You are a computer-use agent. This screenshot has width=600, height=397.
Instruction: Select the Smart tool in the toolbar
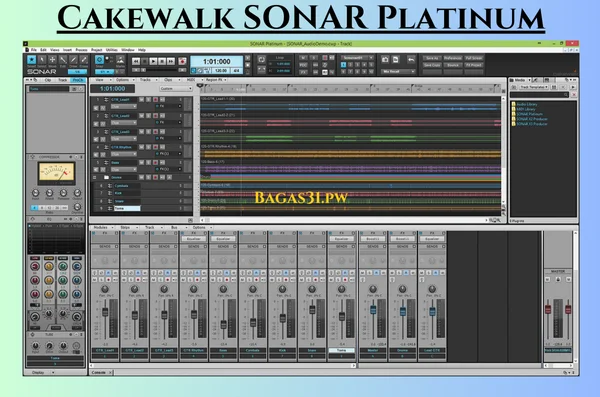click(31, 60)
